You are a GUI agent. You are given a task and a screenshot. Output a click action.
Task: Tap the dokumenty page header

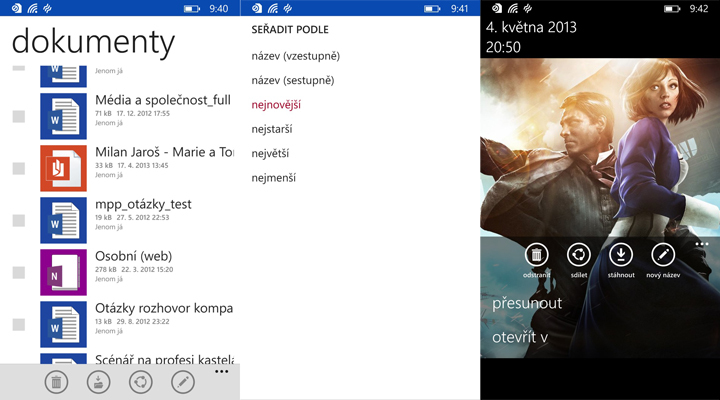pos(93,42)
